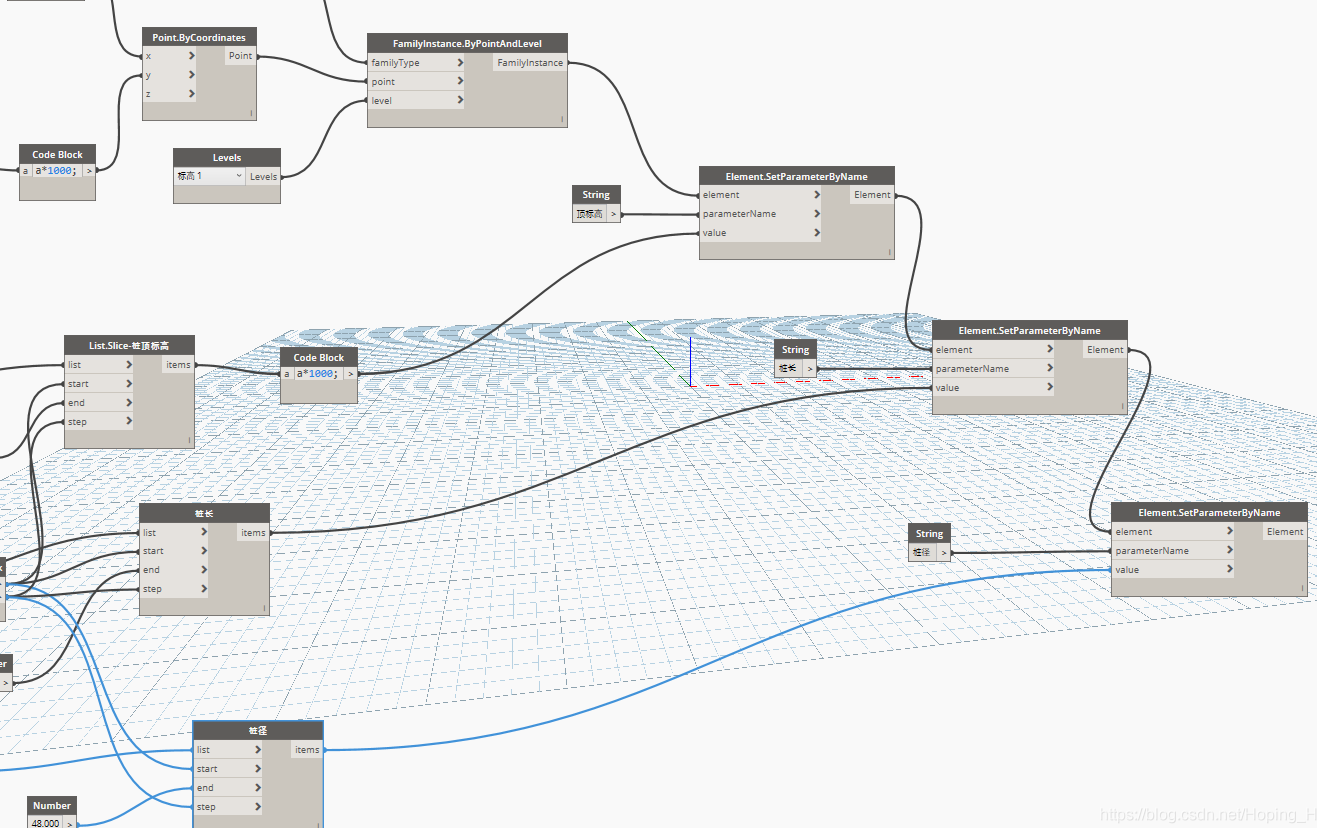The image size is (1317, 828).
Task: Click chevron beside y on Point.ByCoordinates
Action: pyautogui.click(x=191, y=75)
